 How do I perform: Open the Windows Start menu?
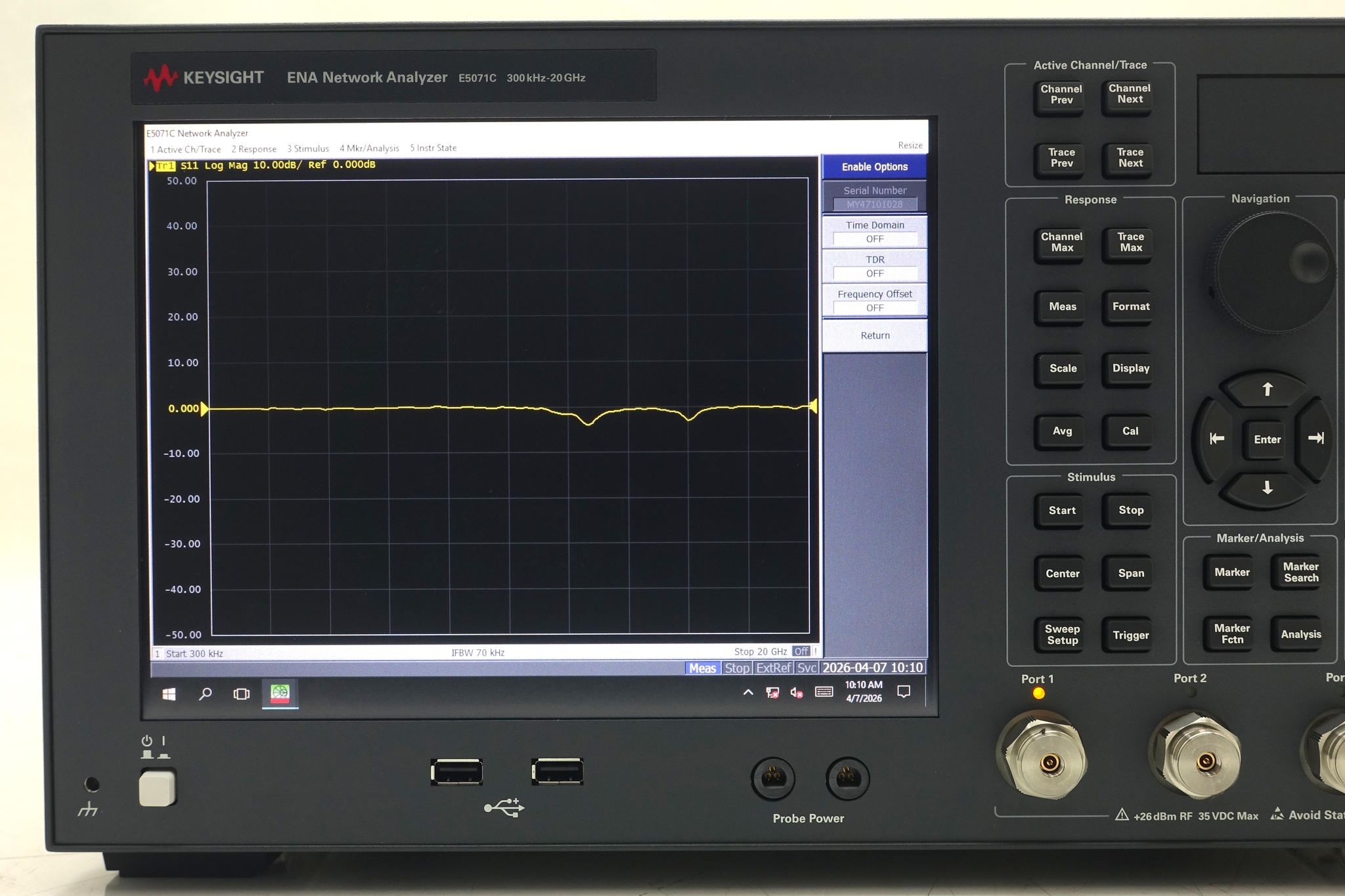pos(169,694)
